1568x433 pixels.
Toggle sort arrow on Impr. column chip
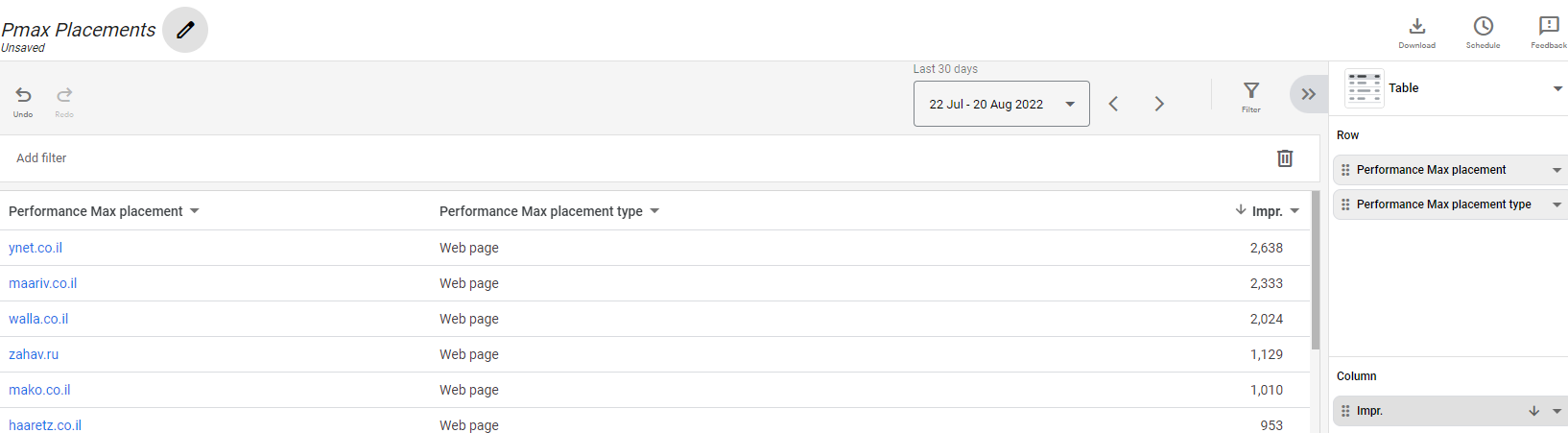coord(1533,411)
